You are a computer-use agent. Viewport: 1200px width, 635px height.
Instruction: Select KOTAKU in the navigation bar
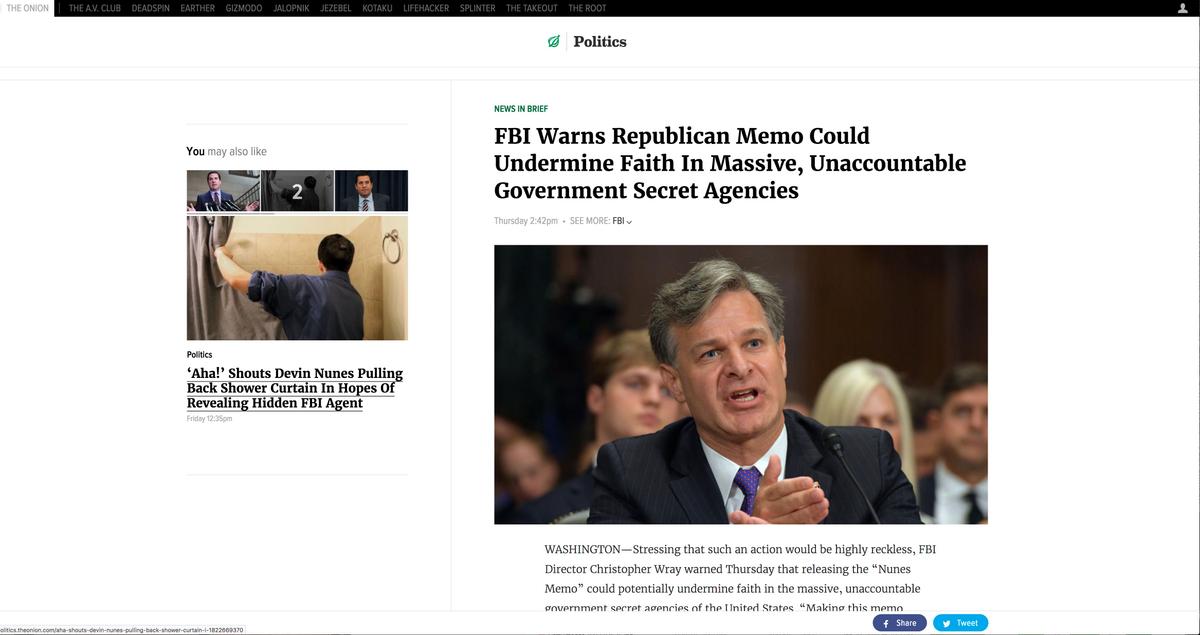tap(376, 7)
